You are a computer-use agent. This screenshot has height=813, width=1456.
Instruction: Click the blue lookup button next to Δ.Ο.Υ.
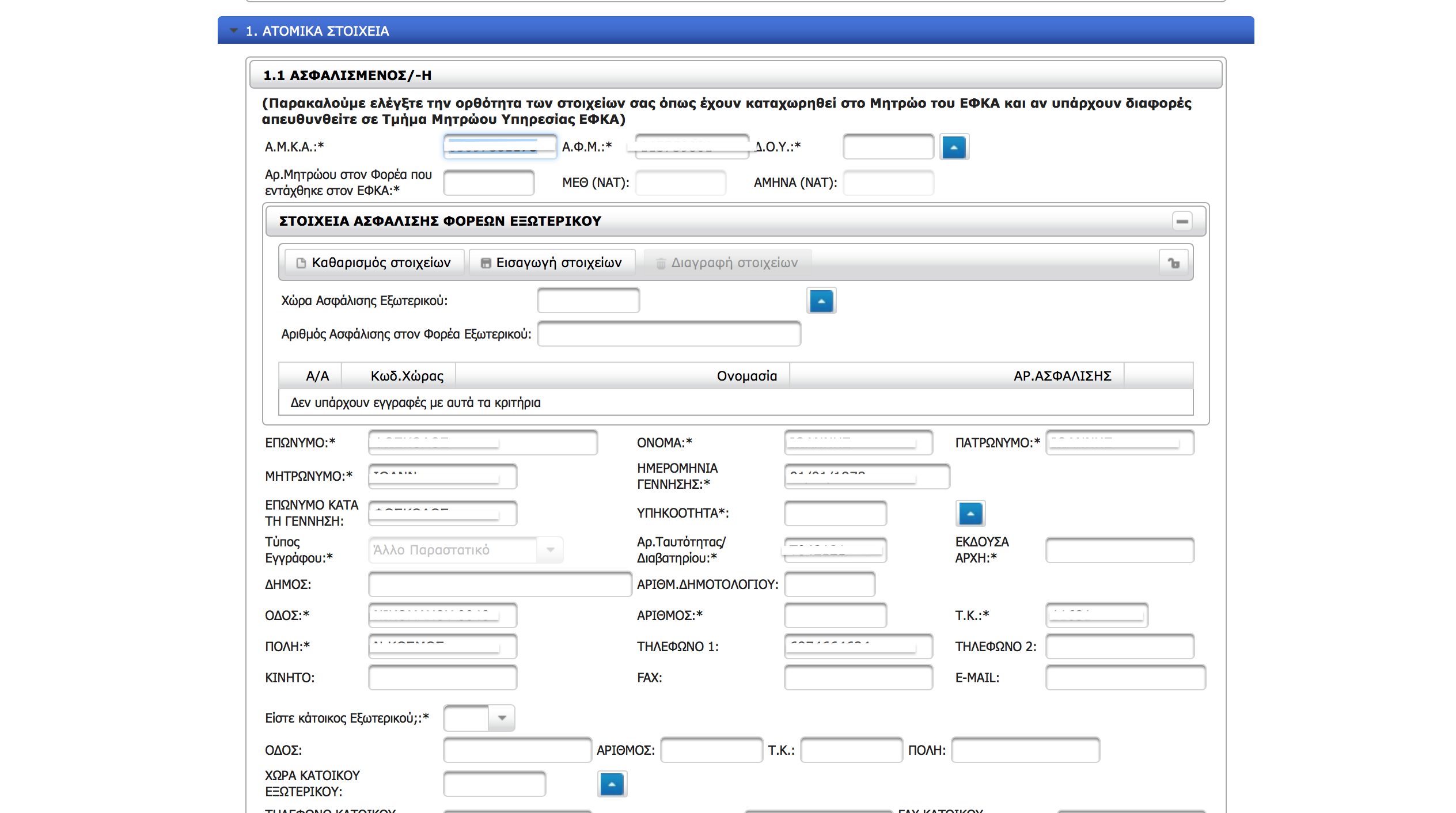tap(954, 147)
